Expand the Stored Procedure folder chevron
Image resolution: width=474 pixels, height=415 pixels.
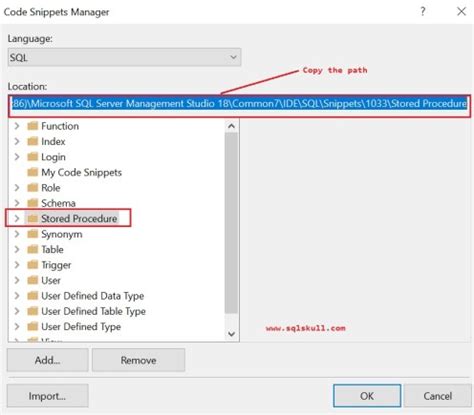17,219
